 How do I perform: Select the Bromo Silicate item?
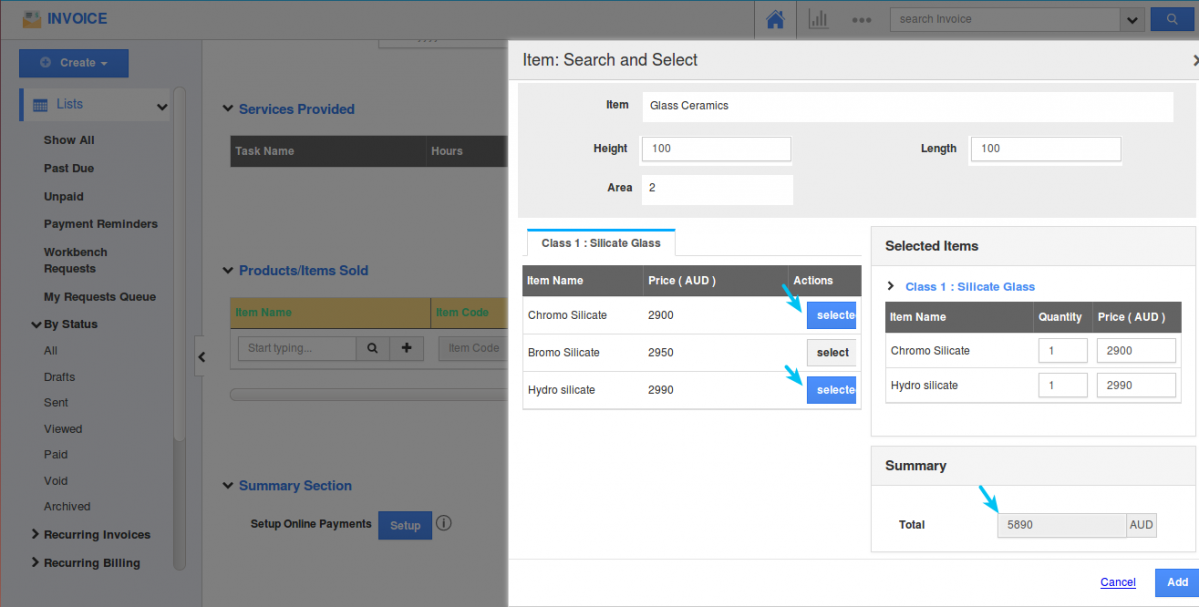pos(832,352)
